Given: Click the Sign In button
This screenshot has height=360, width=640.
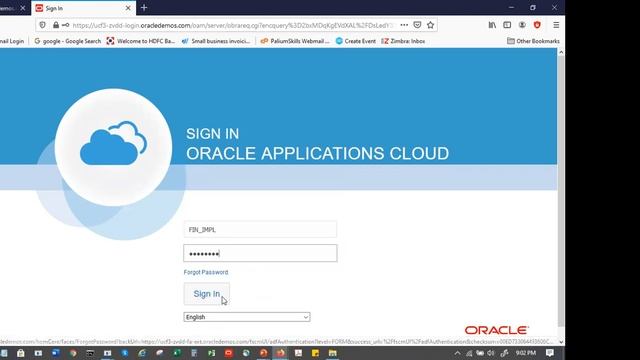Looking at the screenshot, I should point(207,294).
